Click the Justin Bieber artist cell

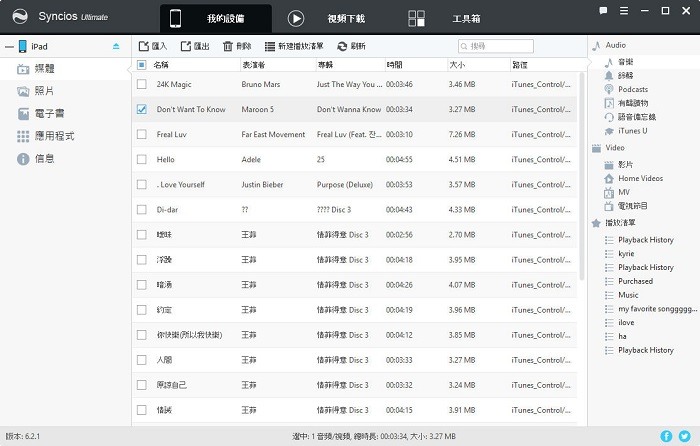click(x=262, y=184)
